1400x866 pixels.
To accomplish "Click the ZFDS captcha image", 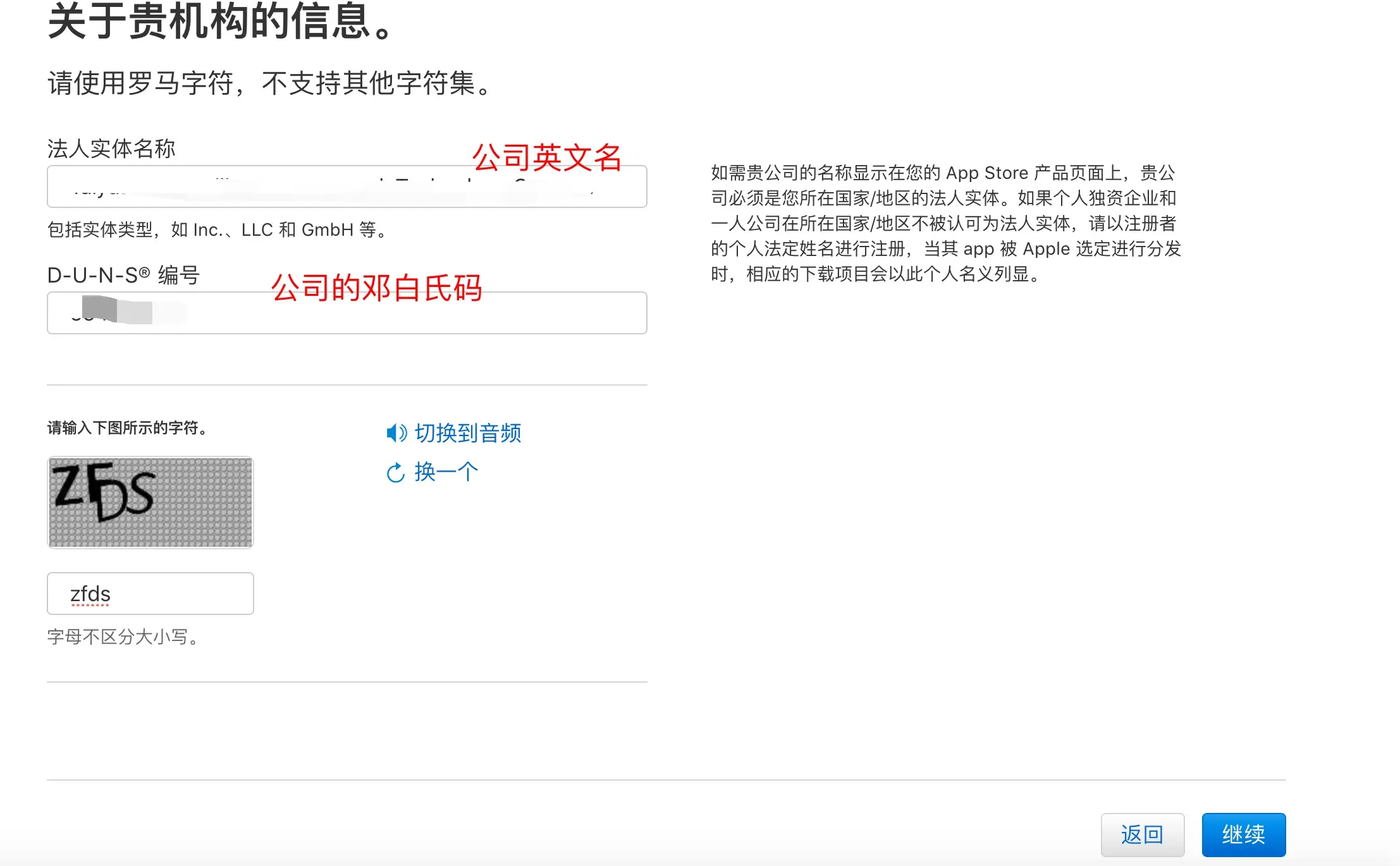I will click(x=150, y=502).
